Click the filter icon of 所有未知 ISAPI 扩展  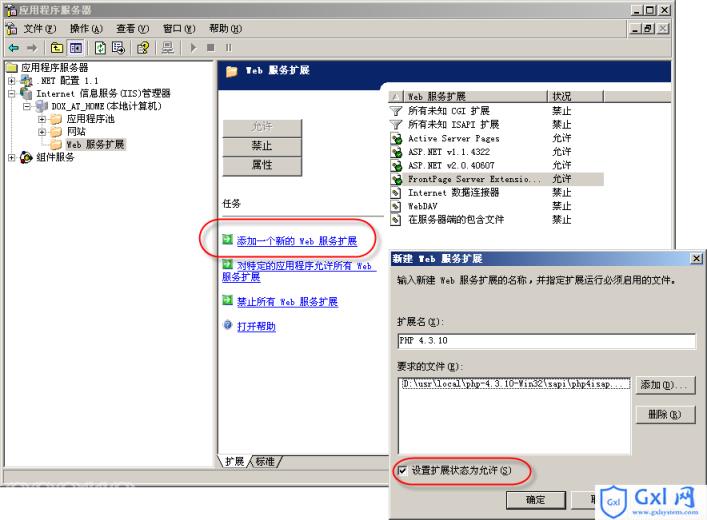pyautogui.click(x=396, y=124)
